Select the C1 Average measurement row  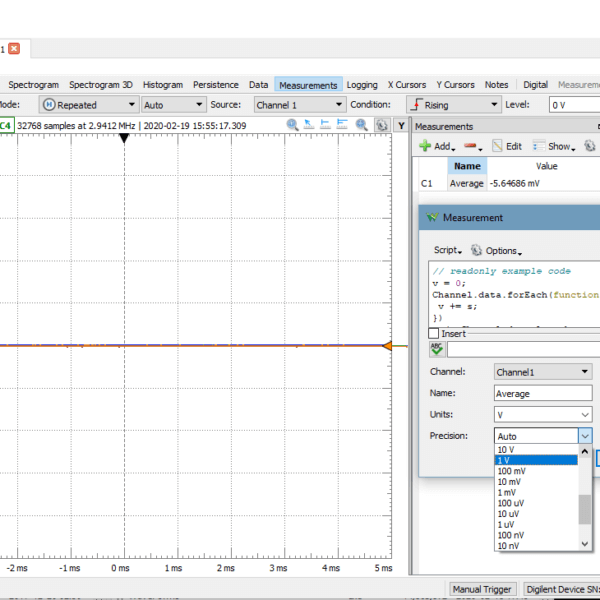coord(509,184)
